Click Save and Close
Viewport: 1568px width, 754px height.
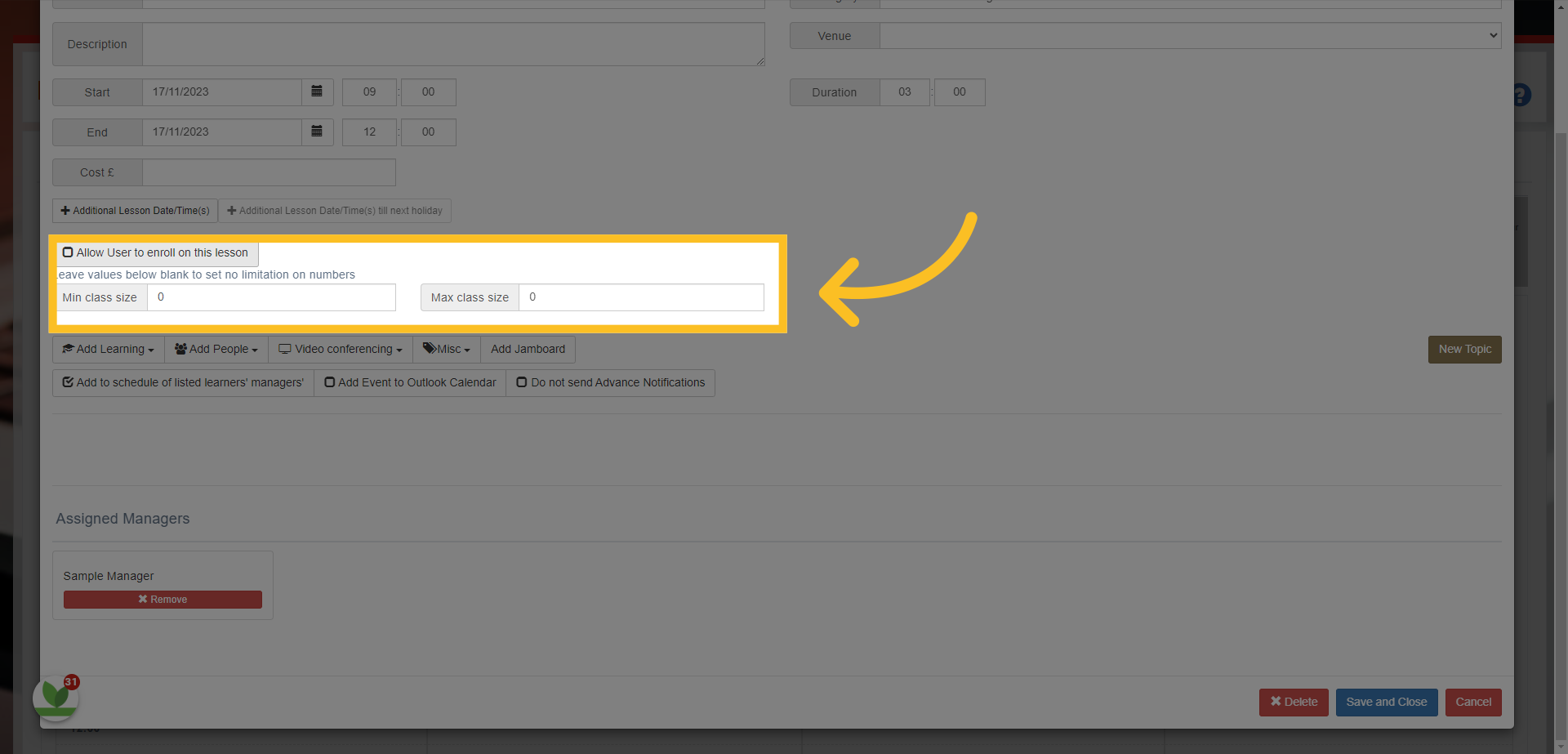pyautogui.click(x=1387, y=702)
